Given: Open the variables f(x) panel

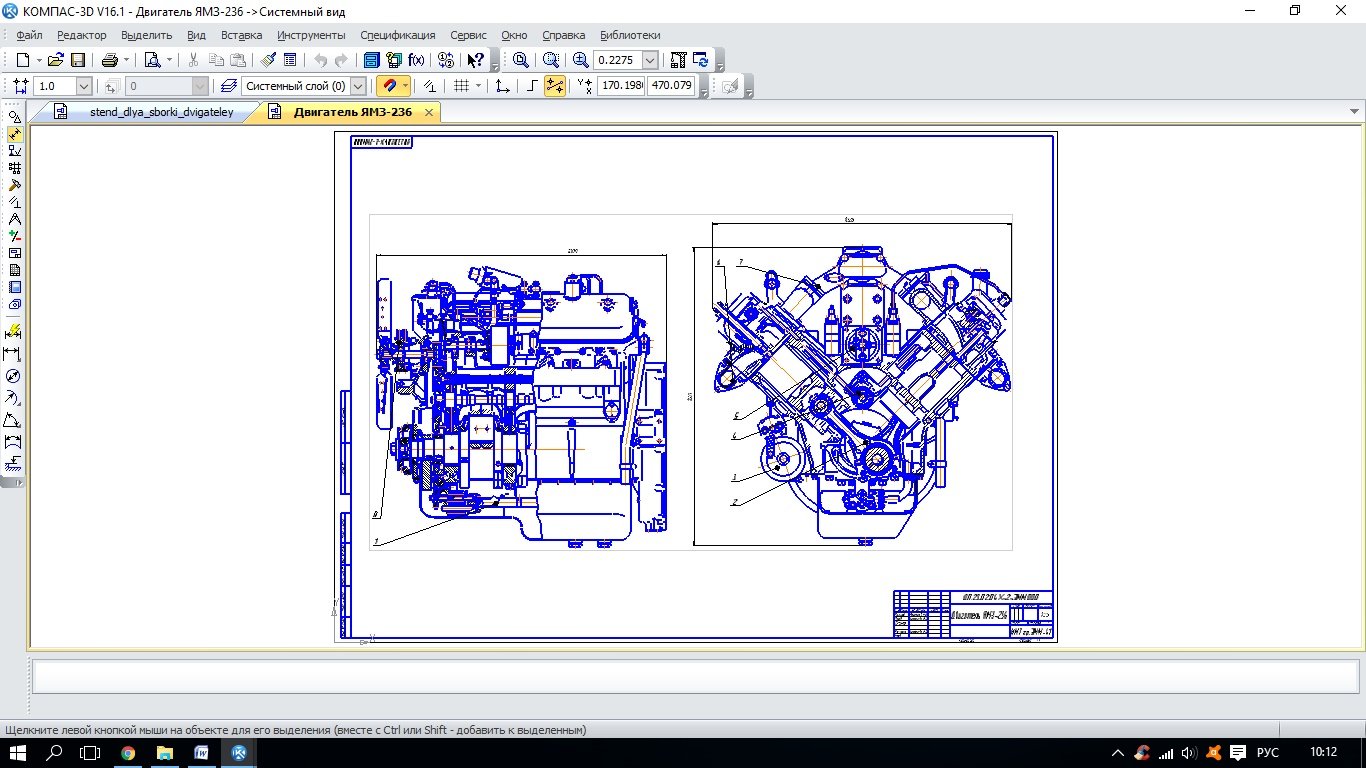Looking at the screenshot, I should tap(416, 60).
